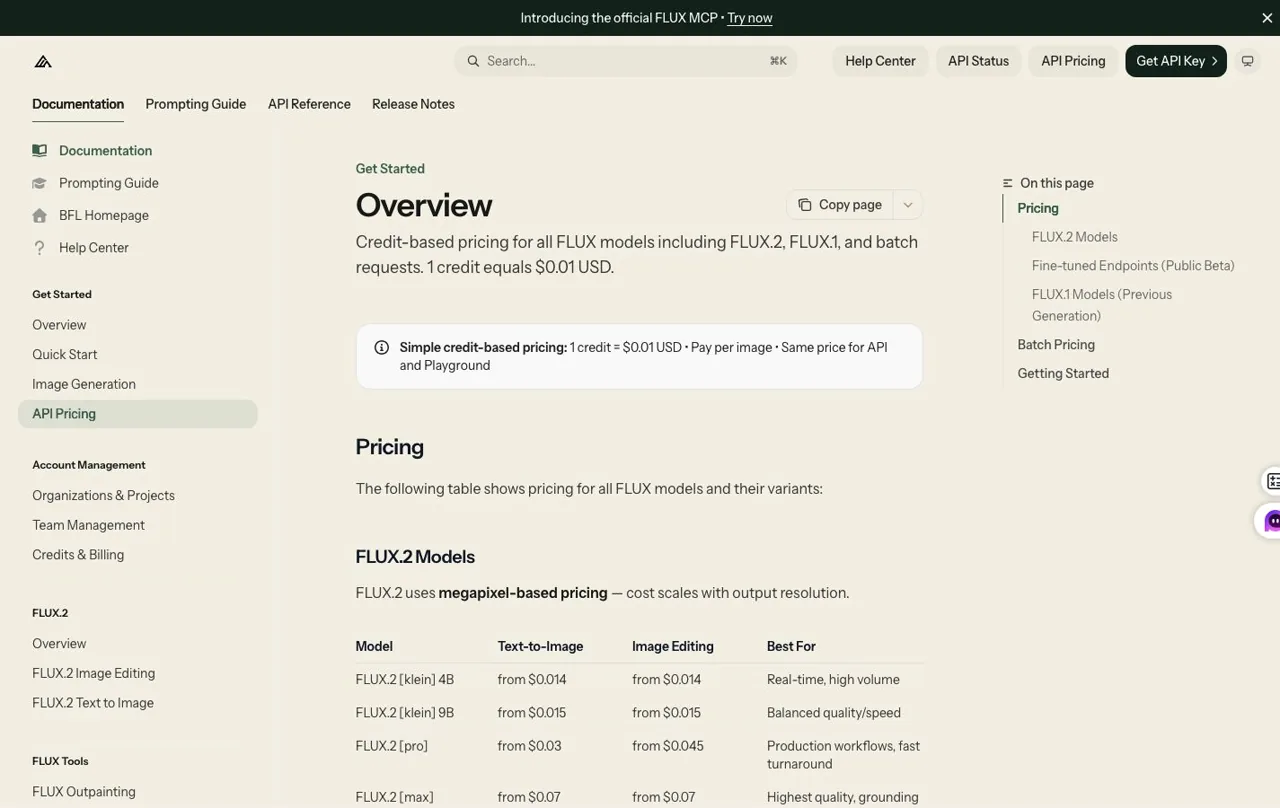Jump to FLUX.2 Models in page outline
1280x808 pixels.
click(x=1075, y=237)
